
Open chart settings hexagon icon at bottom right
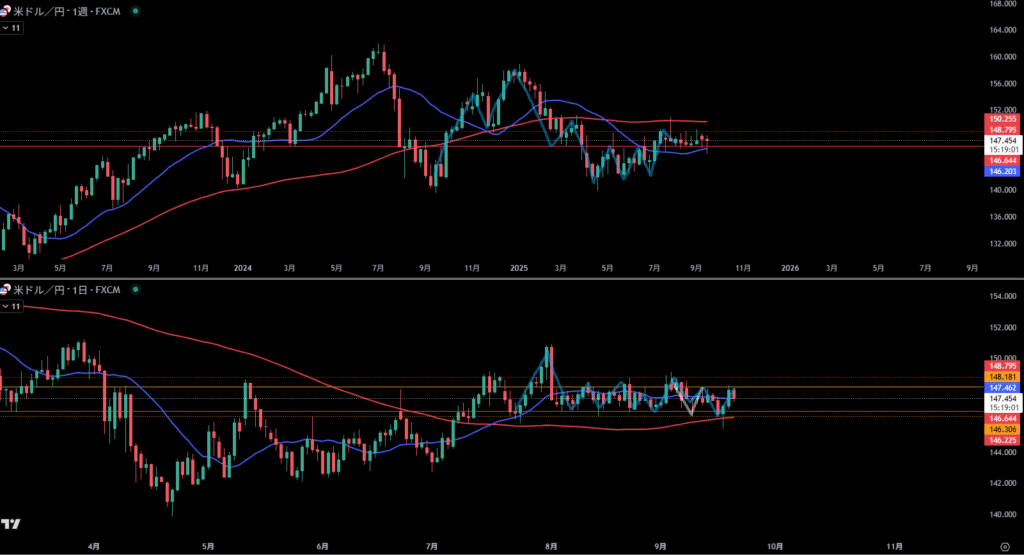pos(1004,547)
